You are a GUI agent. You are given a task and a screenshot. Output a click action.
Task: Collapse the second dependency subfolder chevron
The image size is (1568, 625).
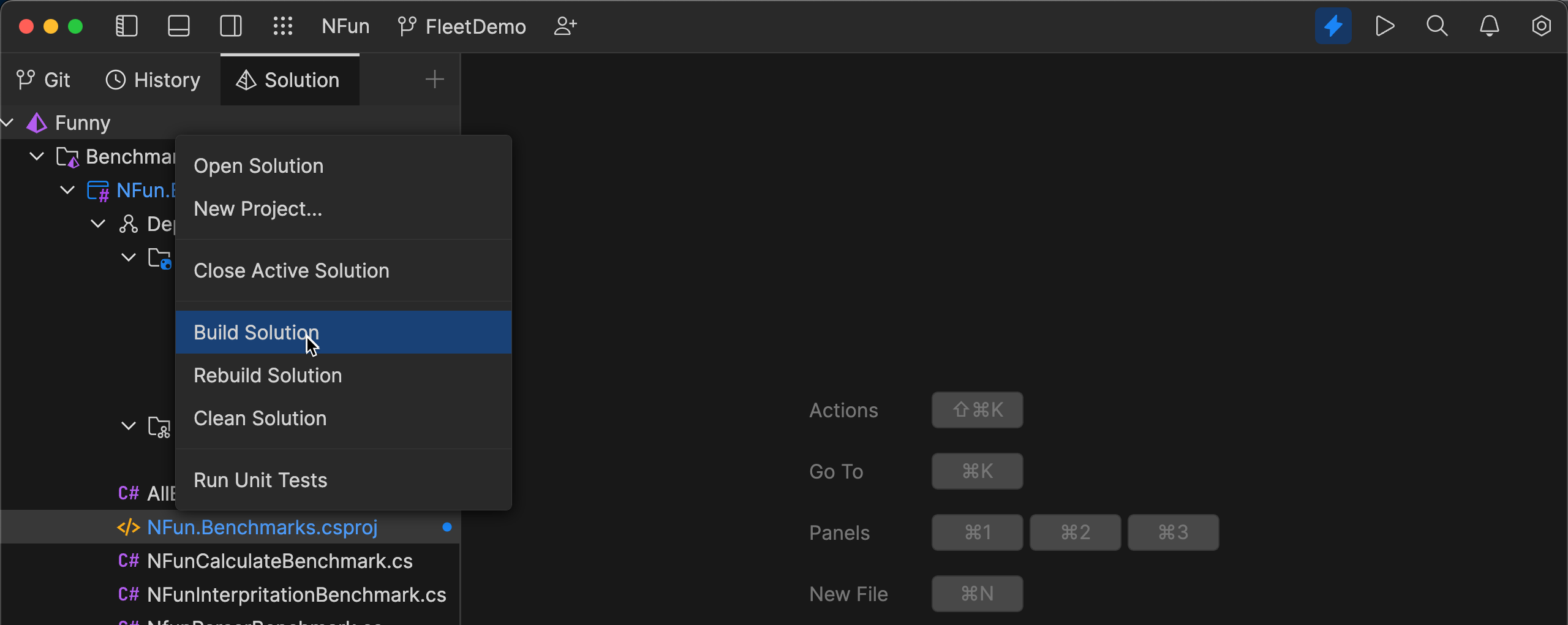[129, 426]
